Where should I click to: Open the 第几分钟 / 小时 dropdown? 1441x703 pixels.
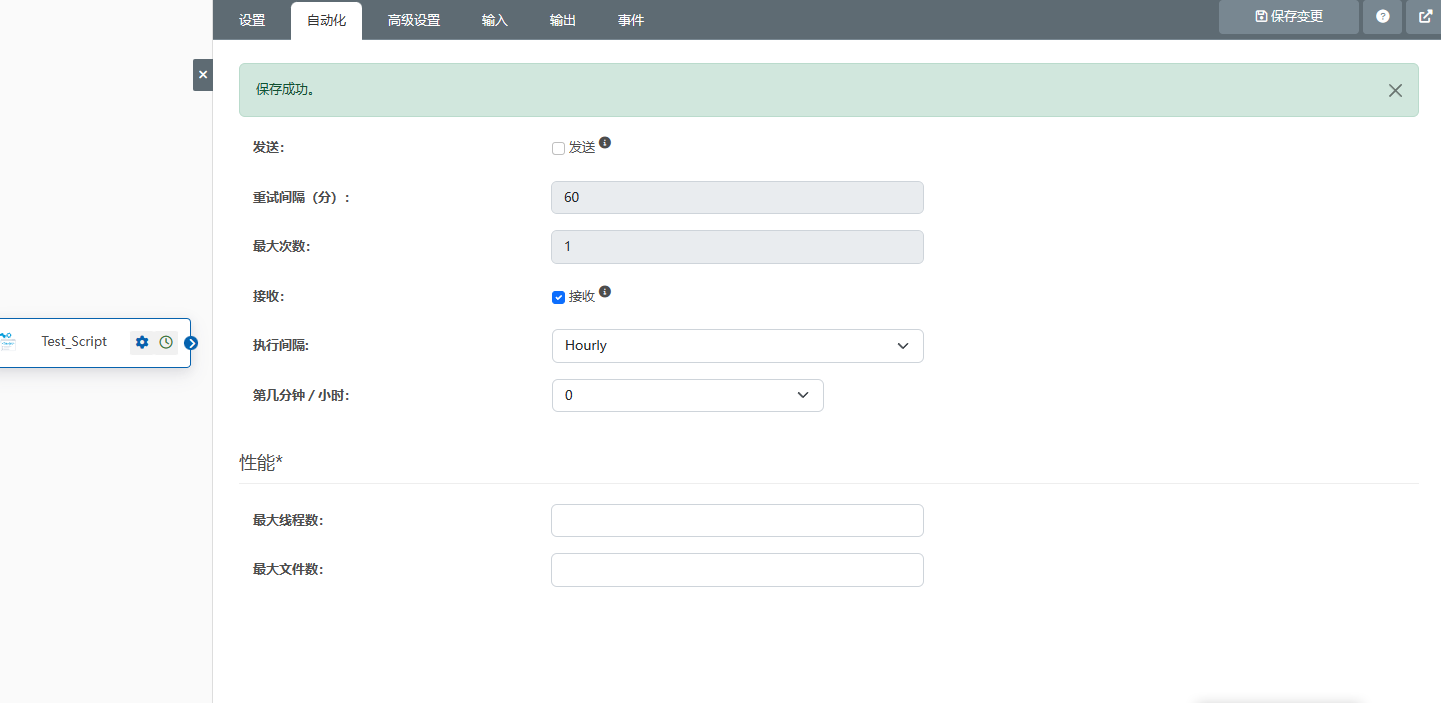tap(687, 395)
